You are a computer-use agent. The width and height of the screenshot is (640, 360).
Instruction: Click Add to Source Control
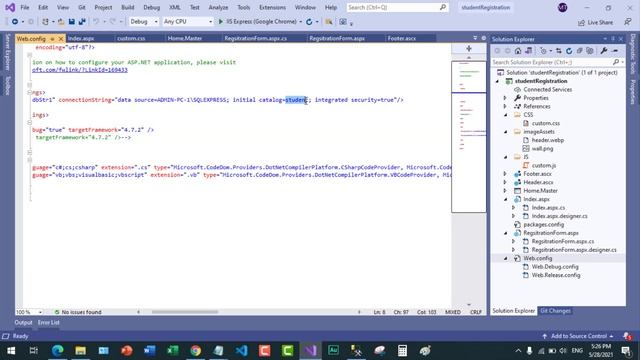(x=578, y=336)
